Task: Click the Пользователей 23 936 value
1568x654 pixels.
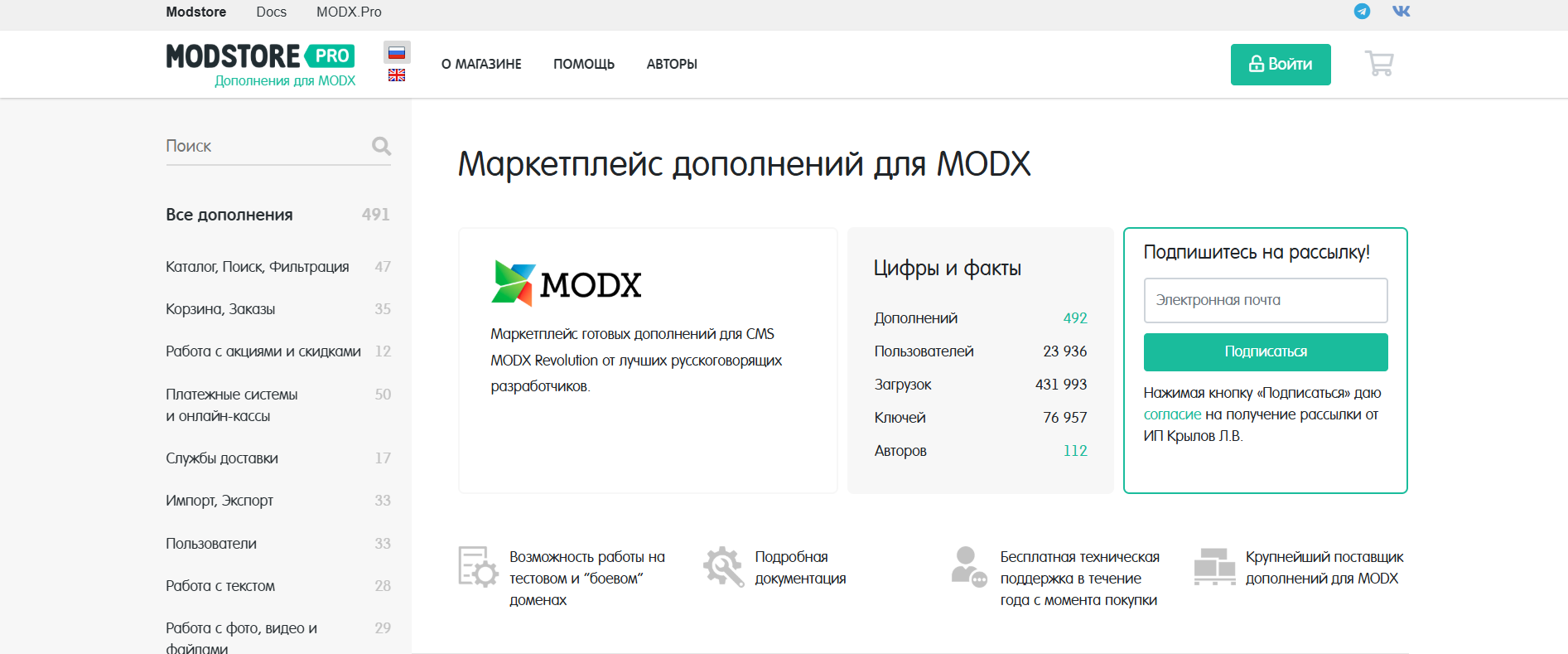Action: (x=1064, y=351)
